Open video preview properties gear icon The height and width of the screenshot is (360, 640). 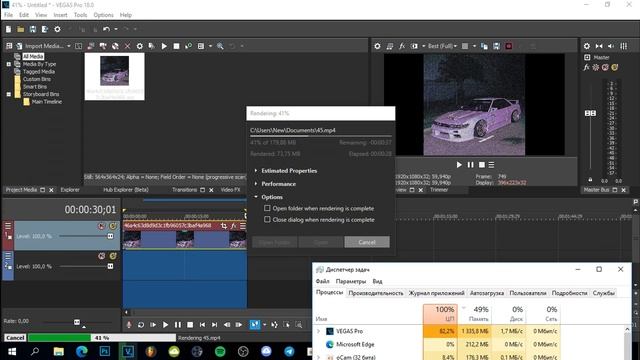[378, 46]
